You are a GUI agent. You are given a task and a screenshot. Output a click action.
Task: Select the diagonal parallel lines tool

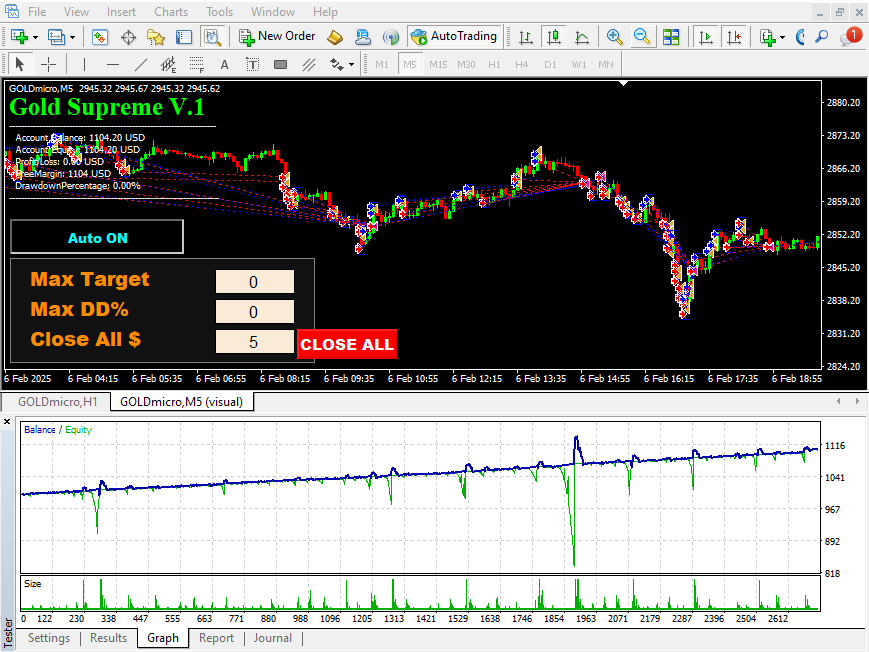309,64
